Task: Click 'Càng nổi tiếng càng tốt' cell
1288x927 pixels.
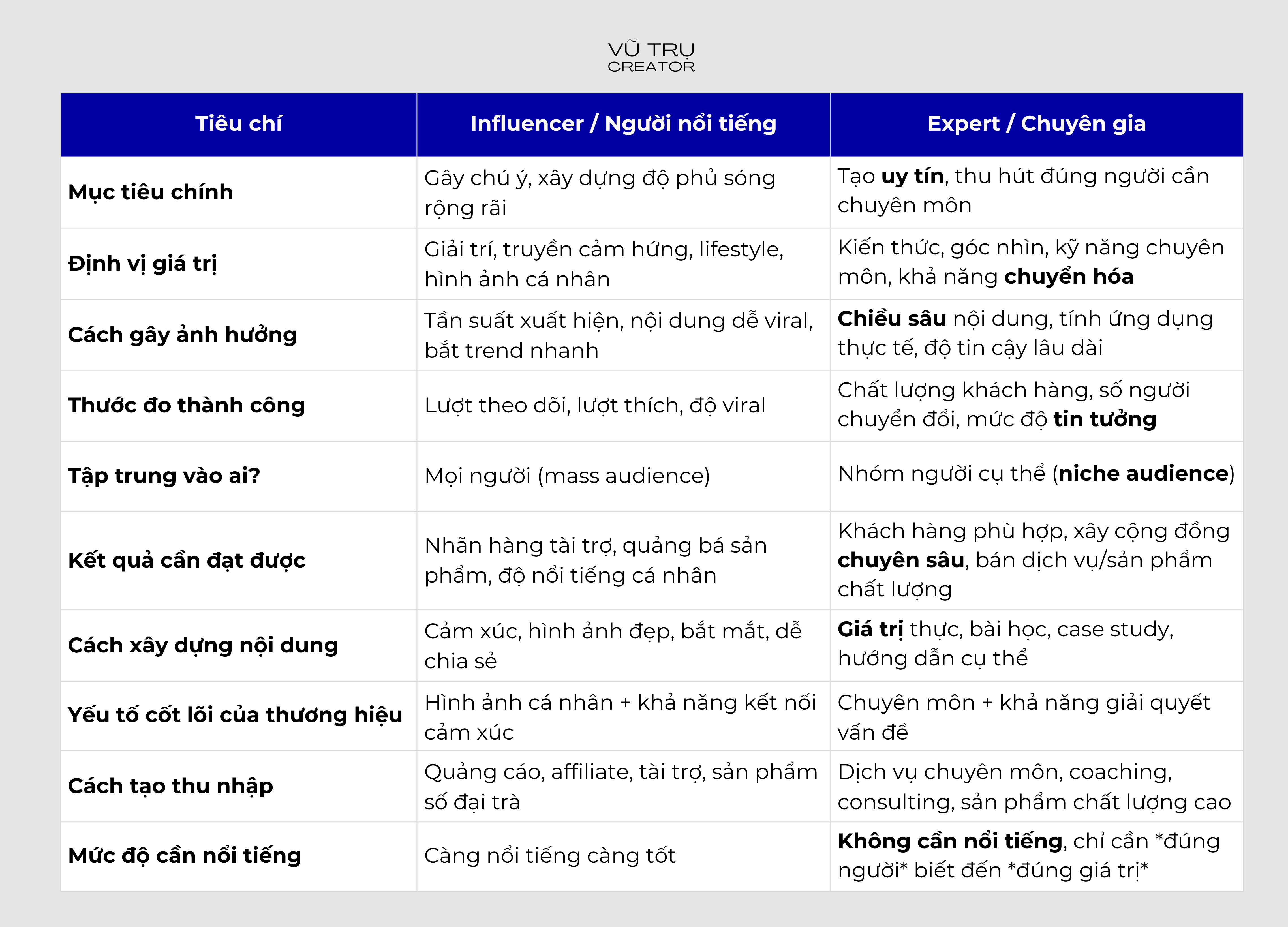Action: click(x=550, y=856)
